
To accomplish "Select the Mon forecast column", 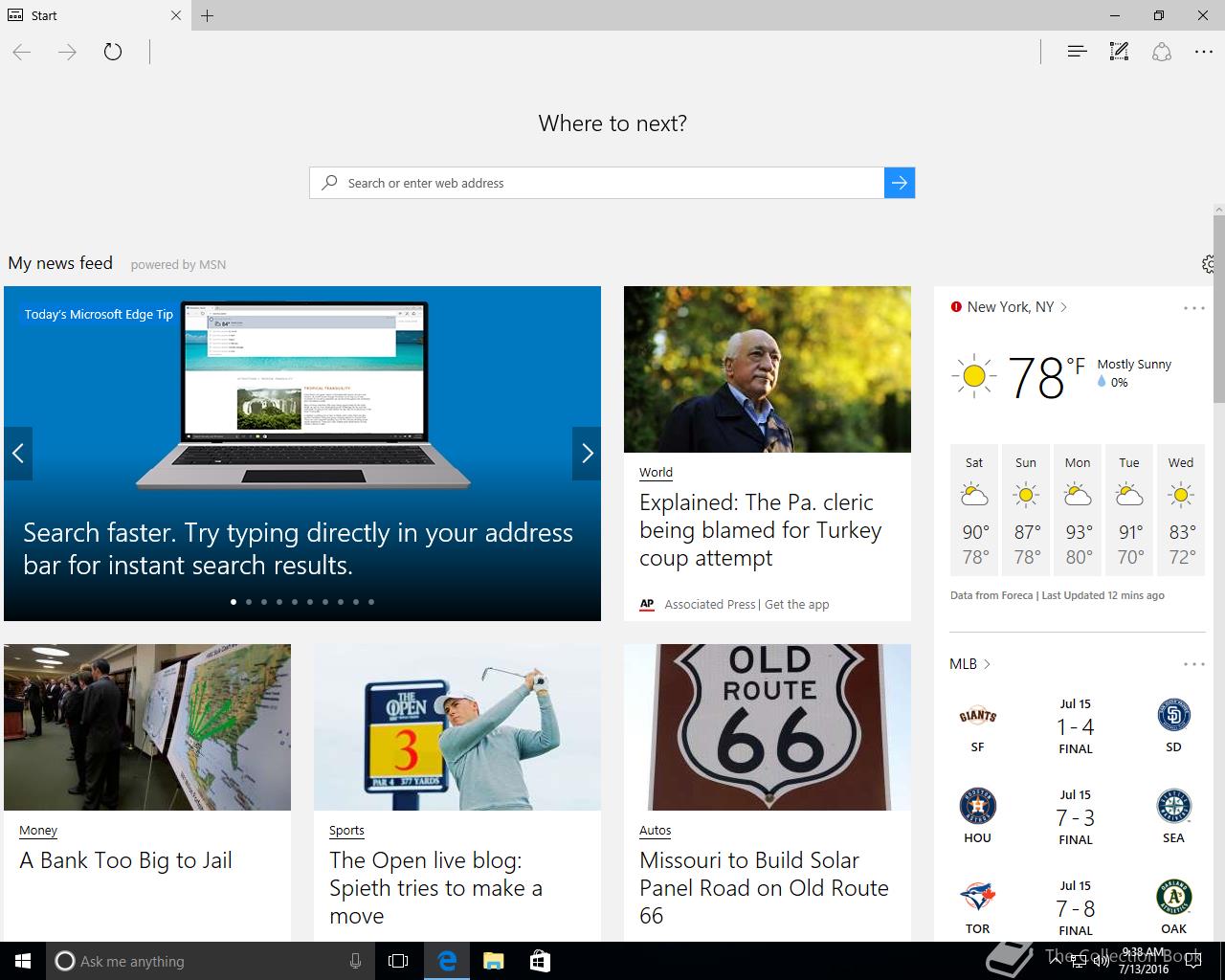I will point(1078,510).
